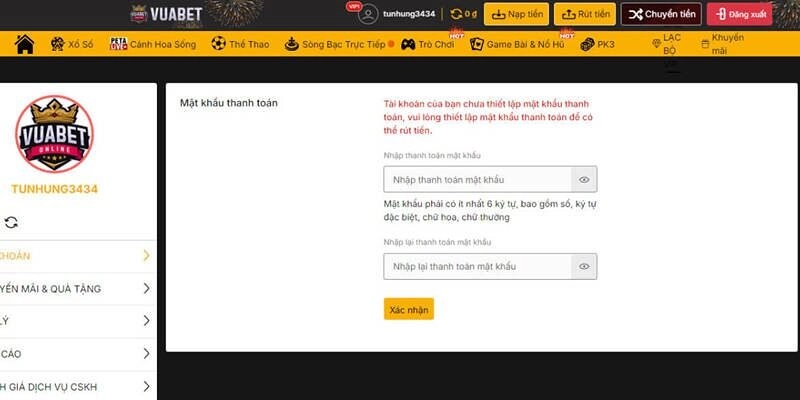Open the user profile avatar icon
800x400 pixels.
pos(368,14)
